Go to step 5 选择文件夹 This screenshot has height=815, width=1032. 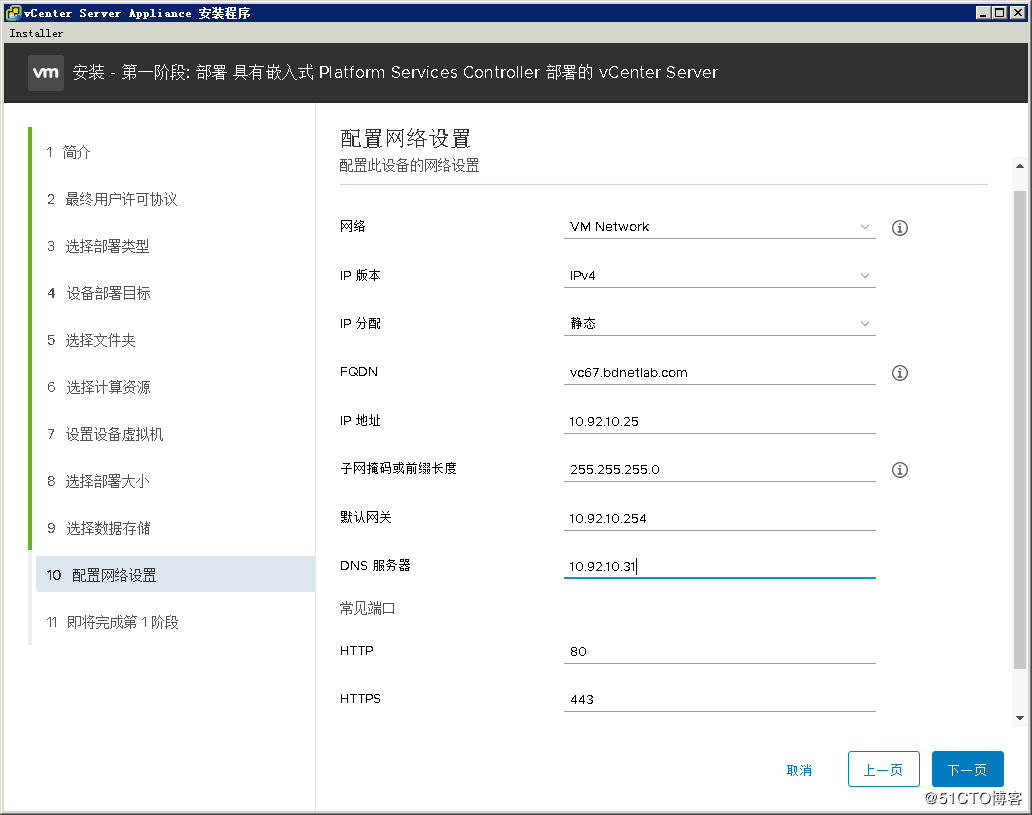[x=91, y=340]
